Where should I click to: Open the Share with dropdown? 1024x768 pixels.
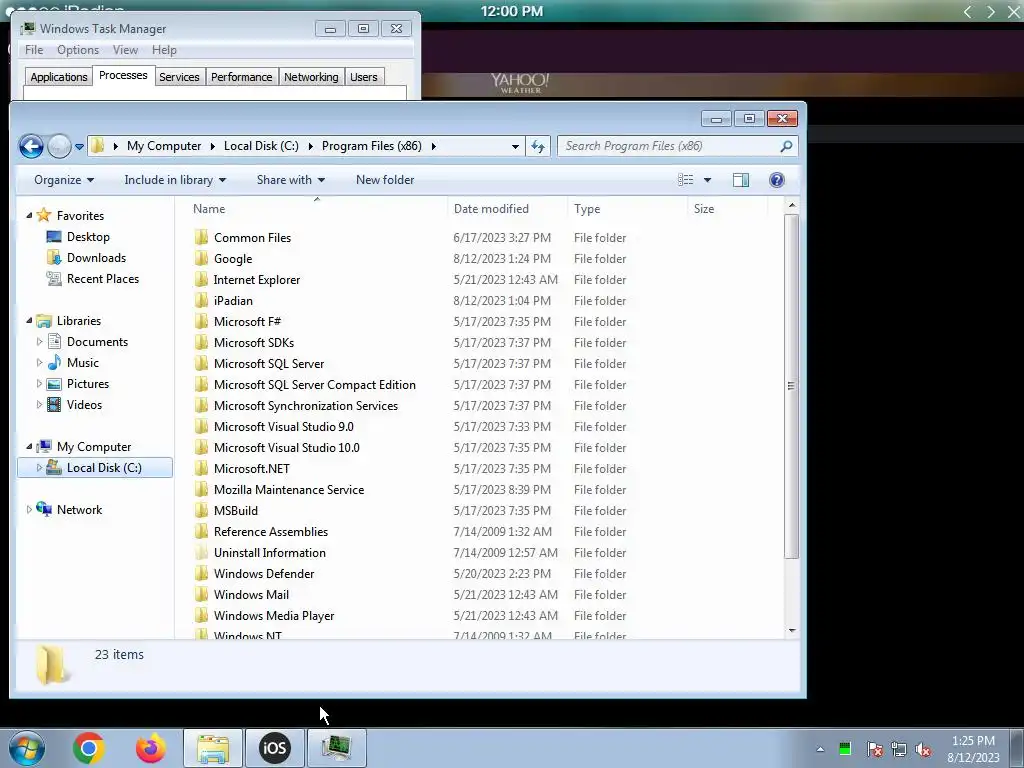pos(291,180)
